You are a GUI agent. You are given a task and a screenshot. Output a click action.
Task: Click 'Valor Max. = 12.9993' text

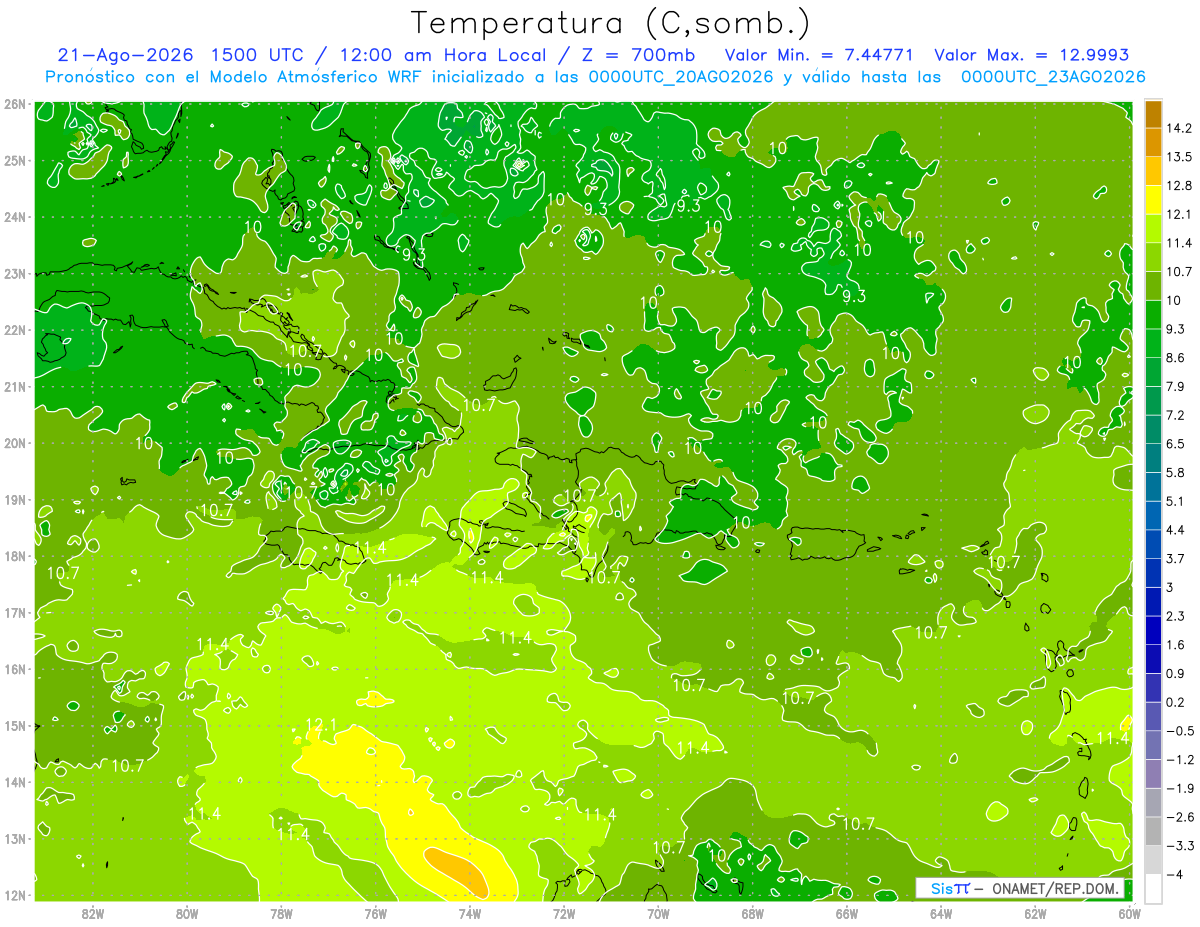(1031, 55)
